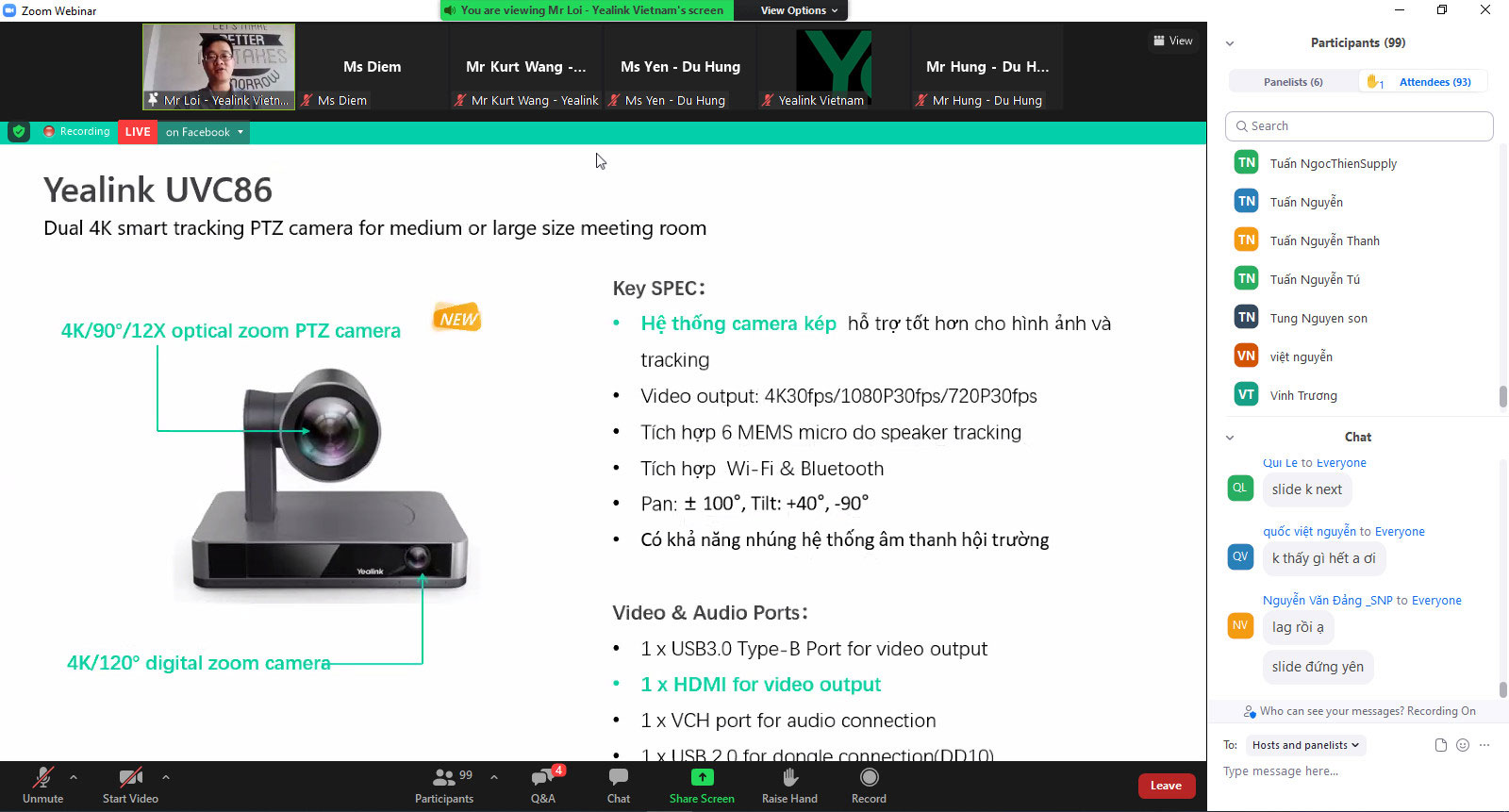Expand the on Facebook live dropdown
Viewport: 1509px width, 812px height.
(x=205, y=132)
